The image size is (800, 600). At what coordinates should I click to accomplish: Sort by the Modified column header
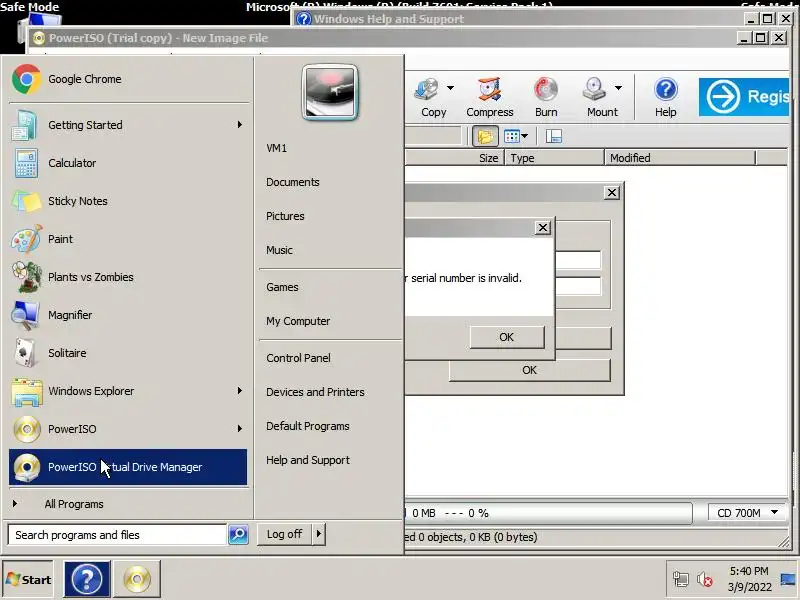point(680,158)
